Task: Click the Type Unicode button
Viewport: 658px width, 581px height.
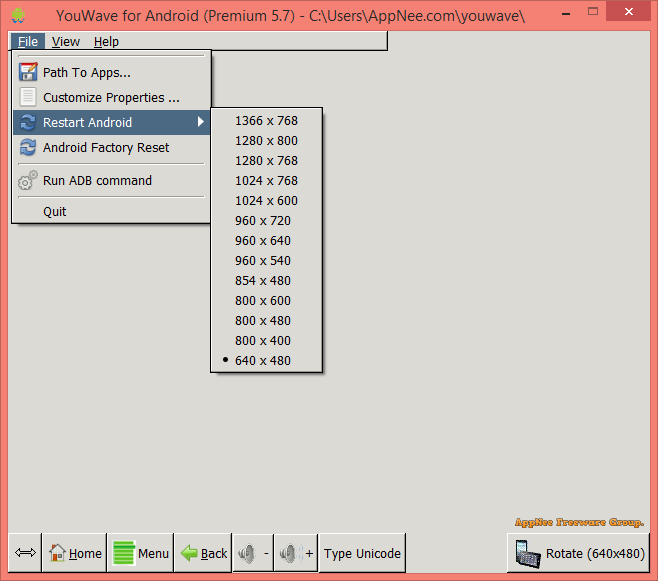Action: pyautogui.click(x=362, y=553)
